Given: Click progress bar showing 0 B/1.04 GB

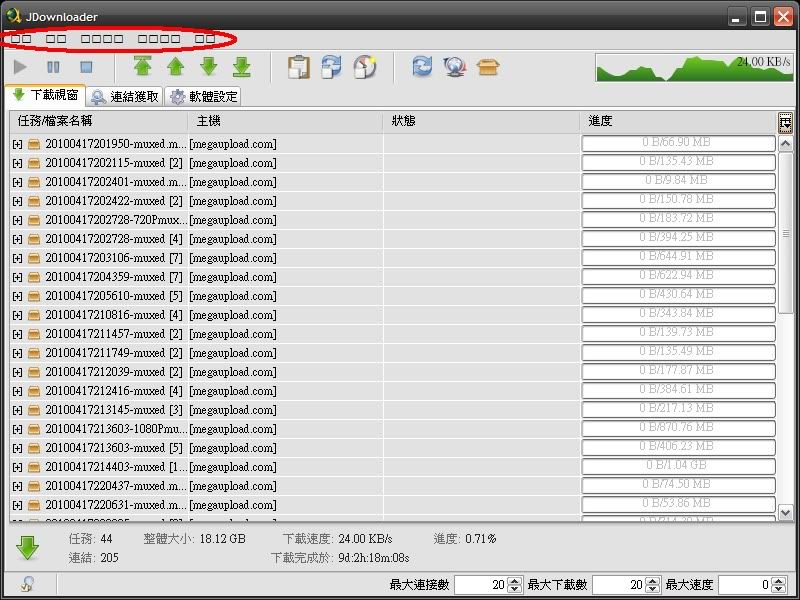Looking at the screenshot, I should 679,466.
